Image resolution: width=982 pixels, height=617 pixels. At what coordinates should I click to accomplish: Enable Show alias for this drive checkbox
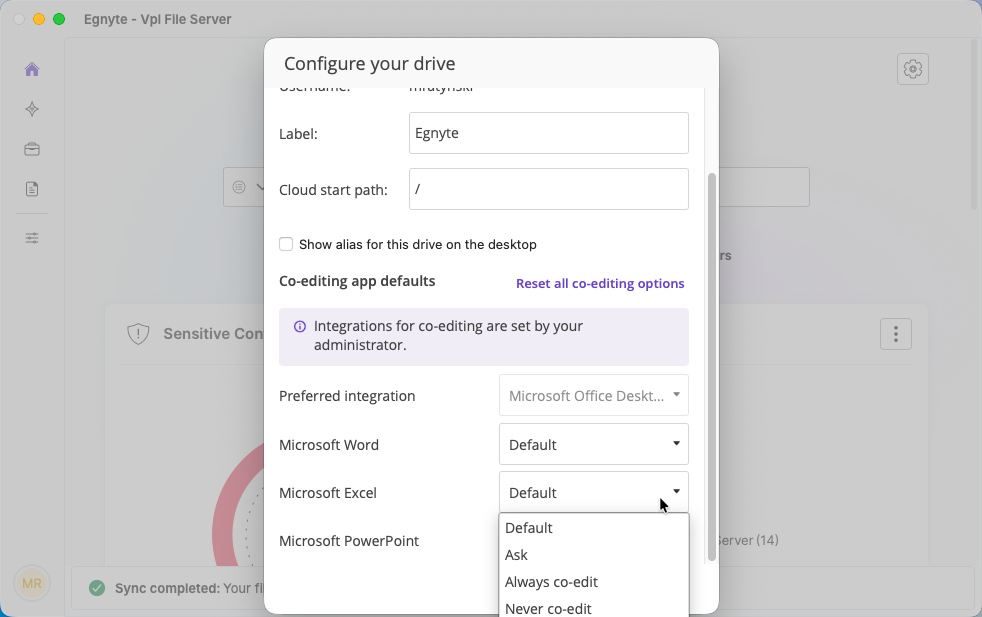coord(286,244)
